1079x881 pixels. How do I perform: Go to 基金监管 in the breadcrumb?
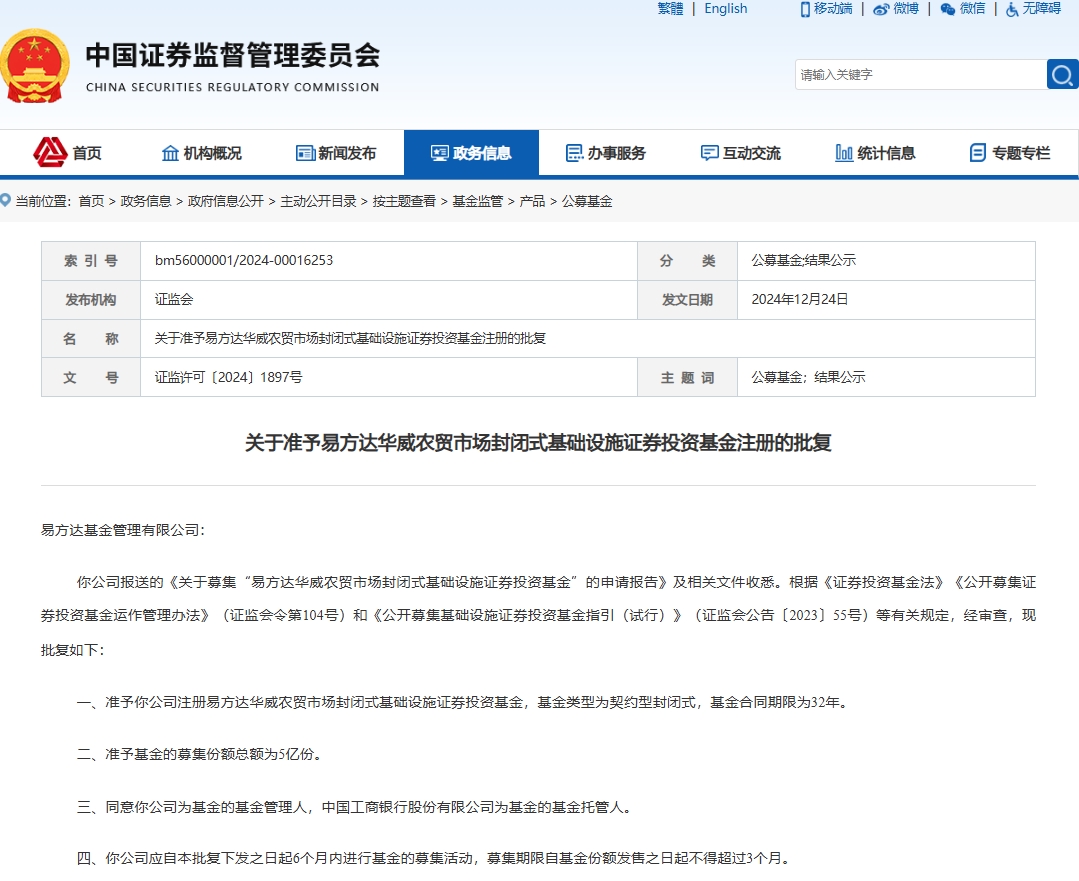point(478,201)
